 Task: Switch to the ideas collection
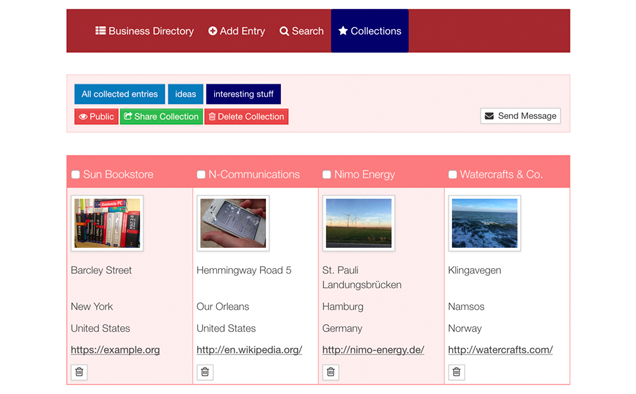pos(185,94)
